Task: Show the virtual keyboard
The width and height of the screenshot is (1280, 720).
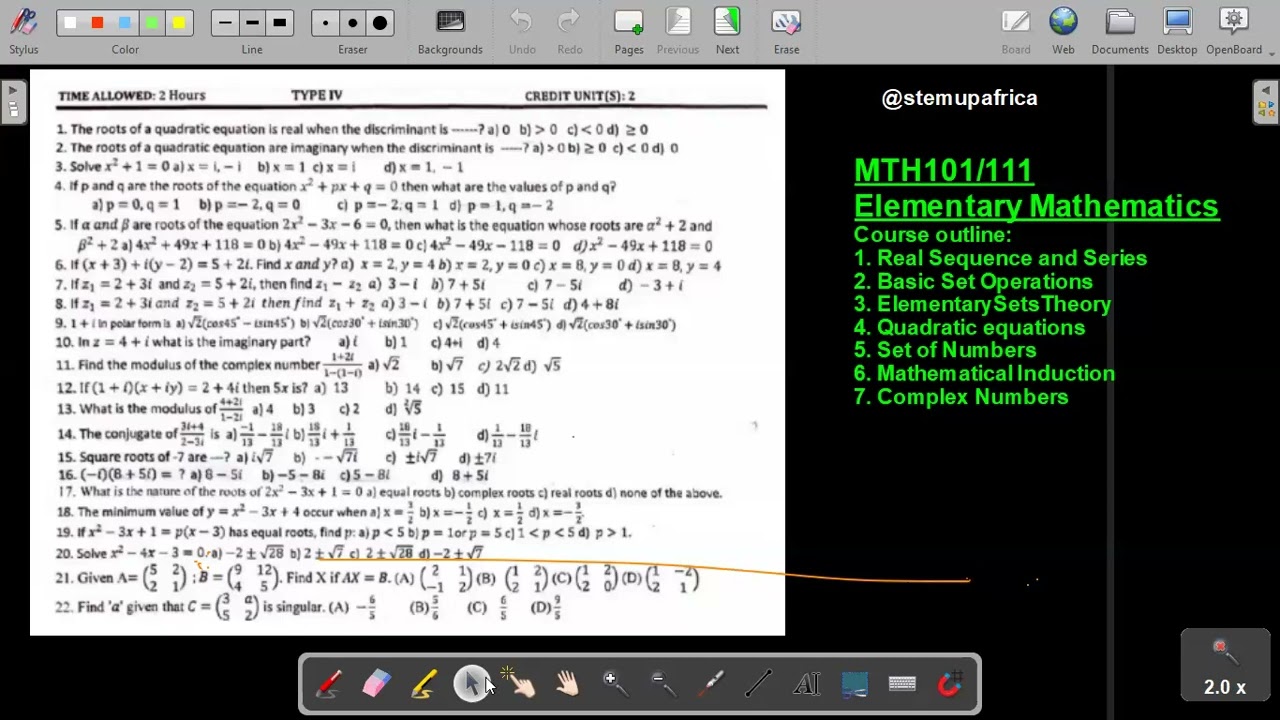Action: coord(902,684)
